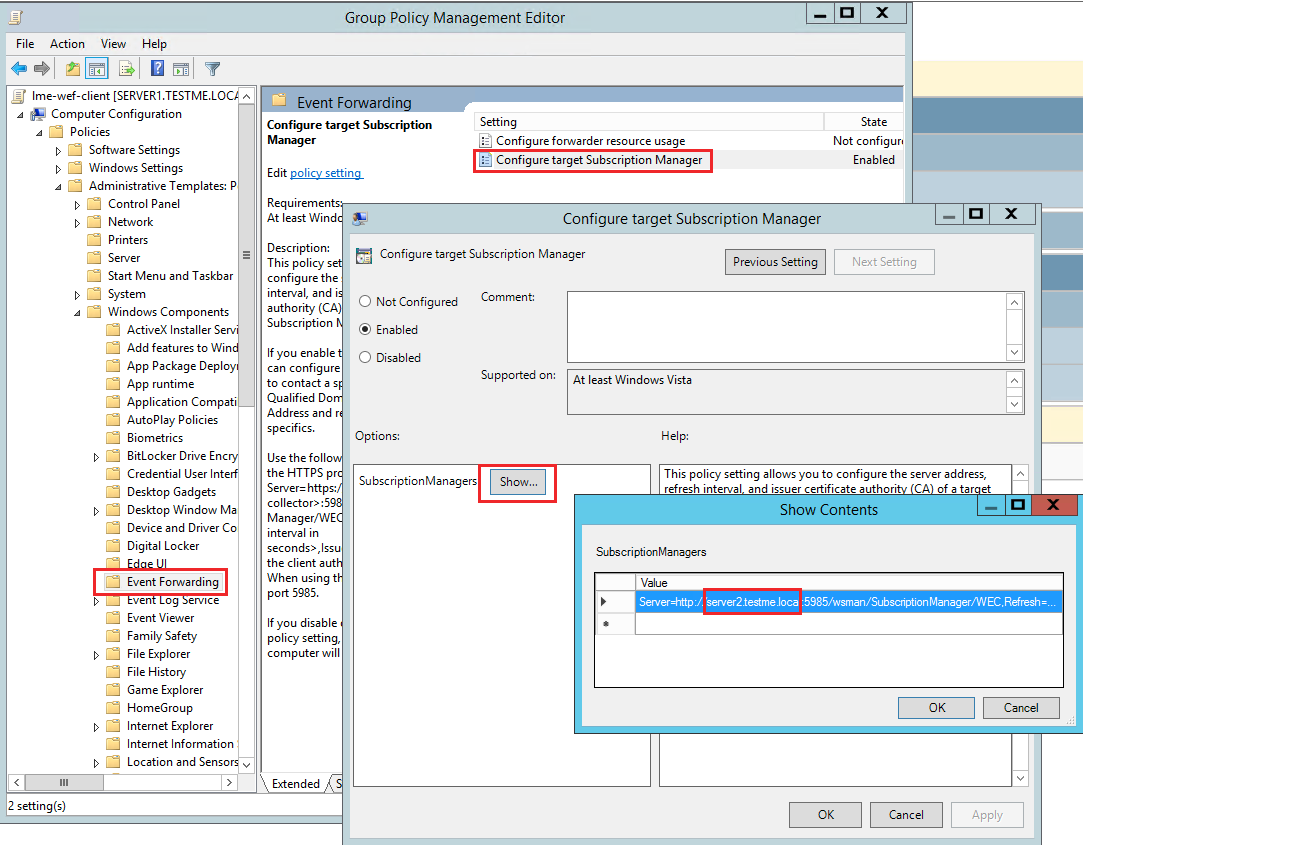Viewport: 1299px width, 845px height.
Task: Open the Action menu
Action: point(66,43)
